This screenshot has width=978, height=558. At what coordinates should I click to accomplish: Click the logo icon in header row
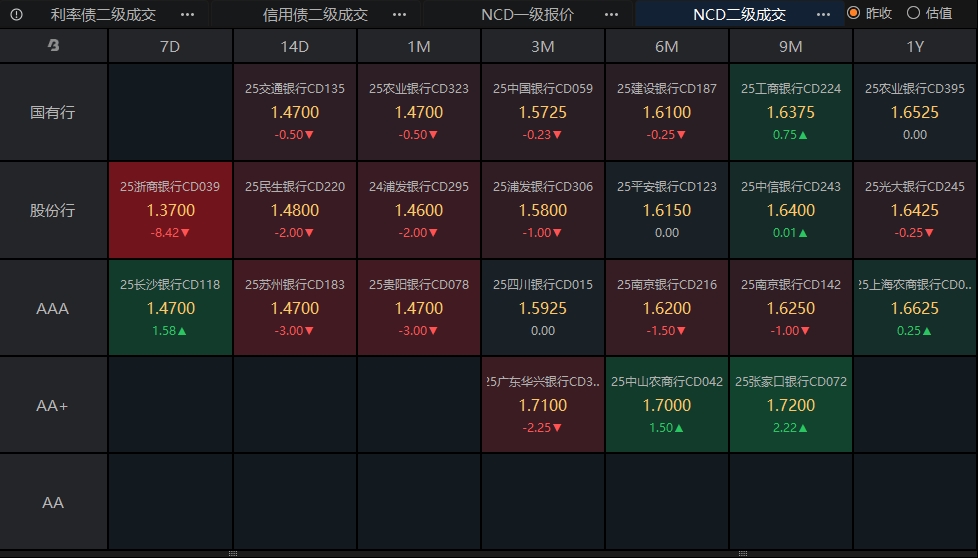53,46
